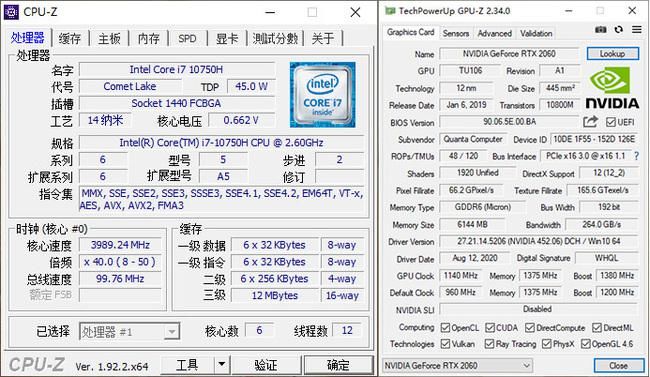Open the Sensors tab in GPU-Z
This screenshot has height=377, width=650.
point(456,33)
